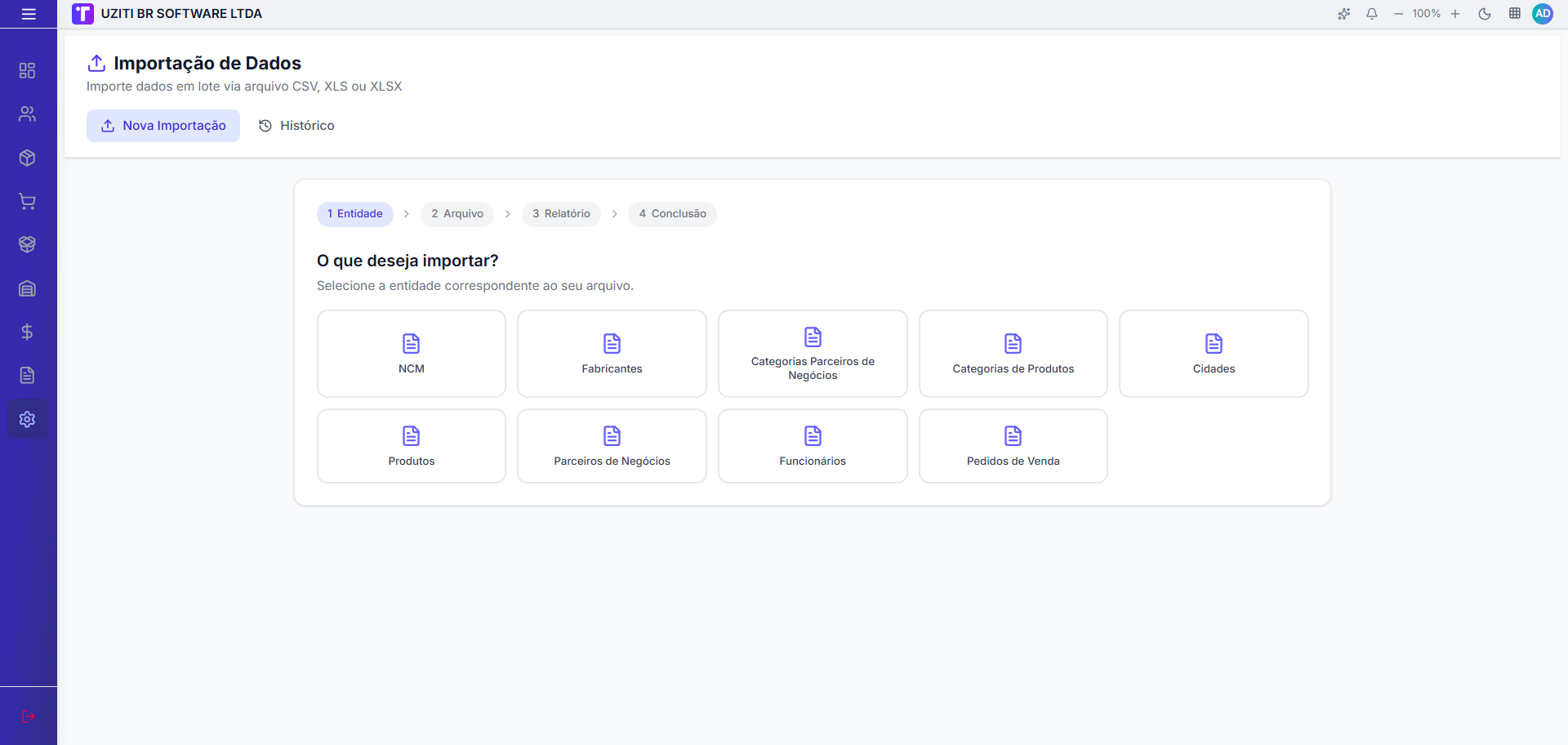Image resolution: width=1568 pixels, height=745 pixels.
Task: Click the red logout icon in the sidebar
Action: (x=29, y=716)
